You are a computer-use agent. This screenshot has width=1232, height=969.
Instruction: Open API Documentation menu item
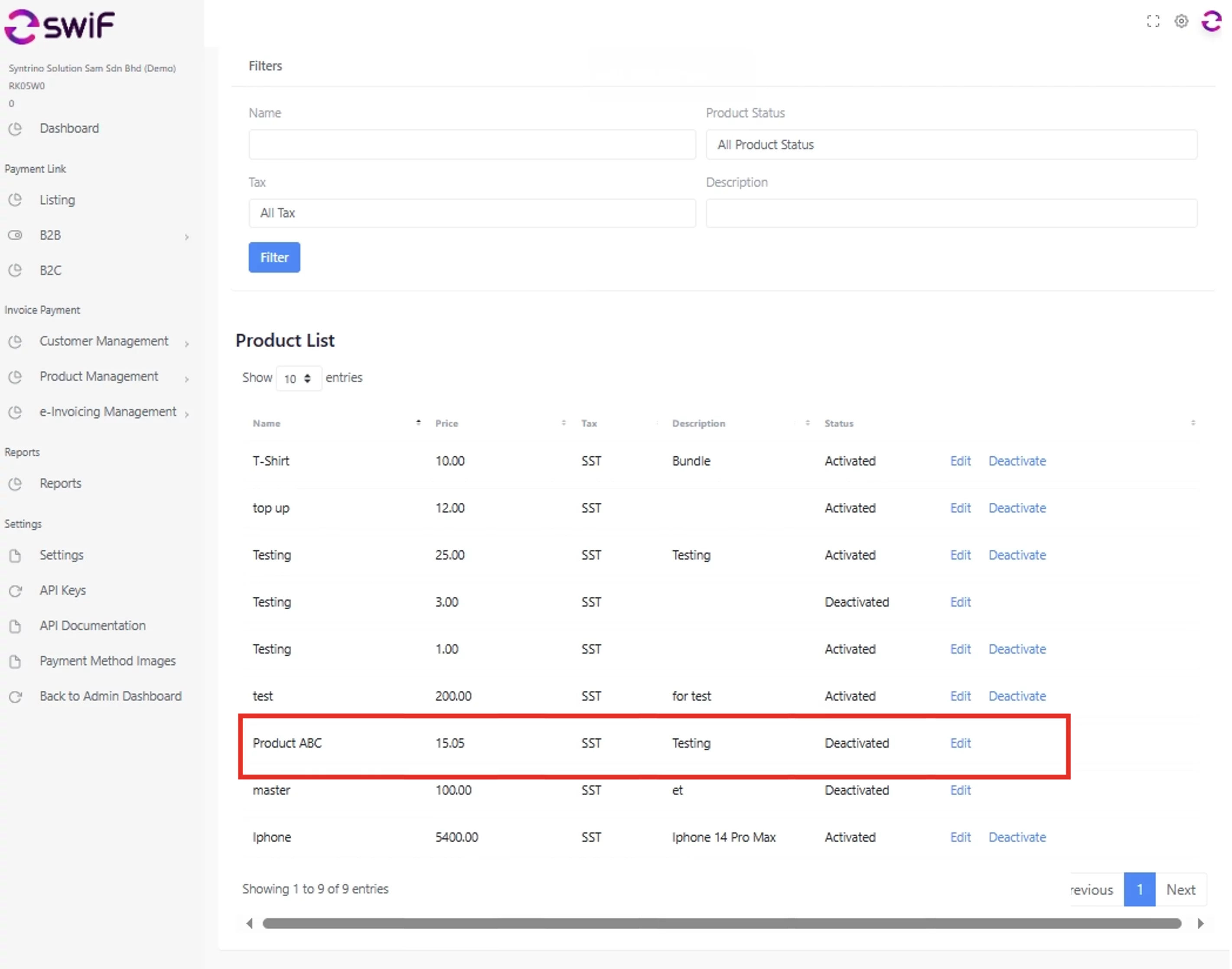pyautogui.click(x=92, y=626)
